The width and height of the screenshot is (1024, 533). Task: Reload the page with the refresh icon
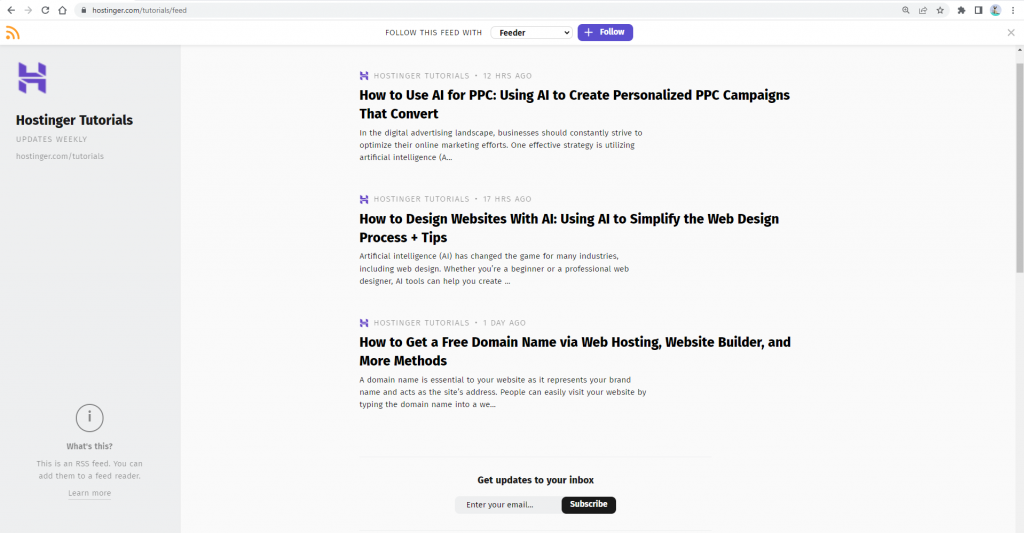pos(45,10)
